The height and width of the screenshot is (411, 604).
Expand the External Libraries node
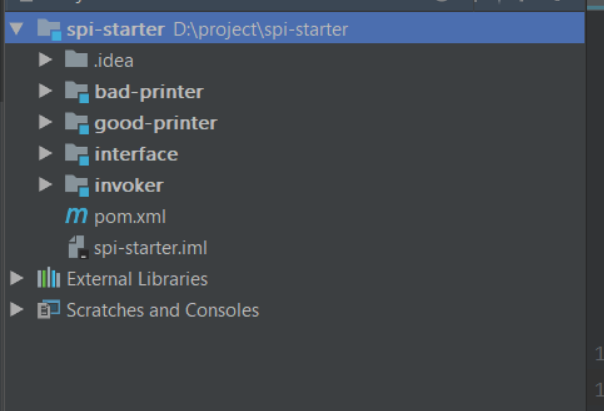(x=16, y=279)
